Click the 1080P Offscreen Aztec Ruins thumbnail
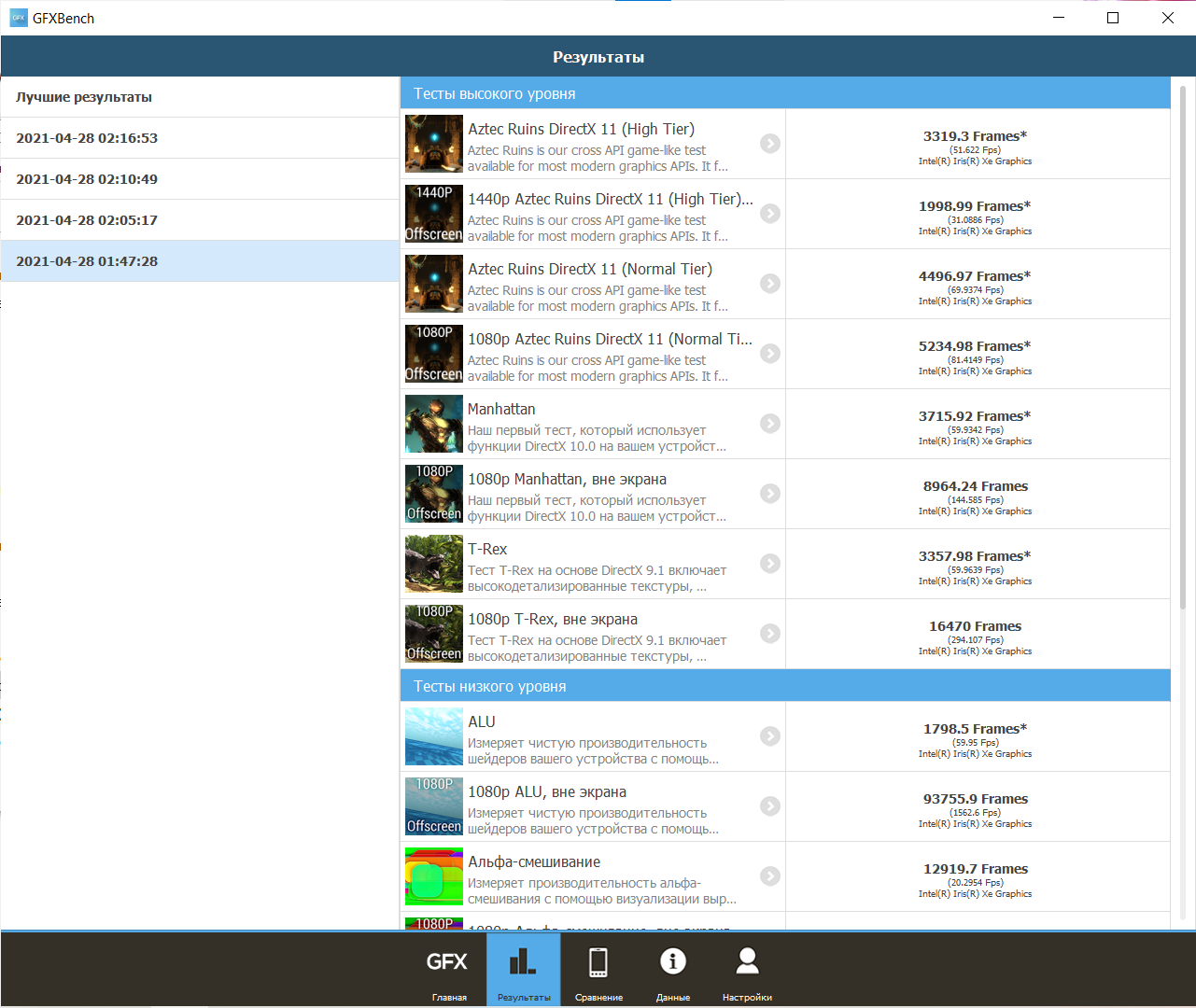This screenshot has width=1196, height=1008. pyautogui.click(x=434, y=354)
